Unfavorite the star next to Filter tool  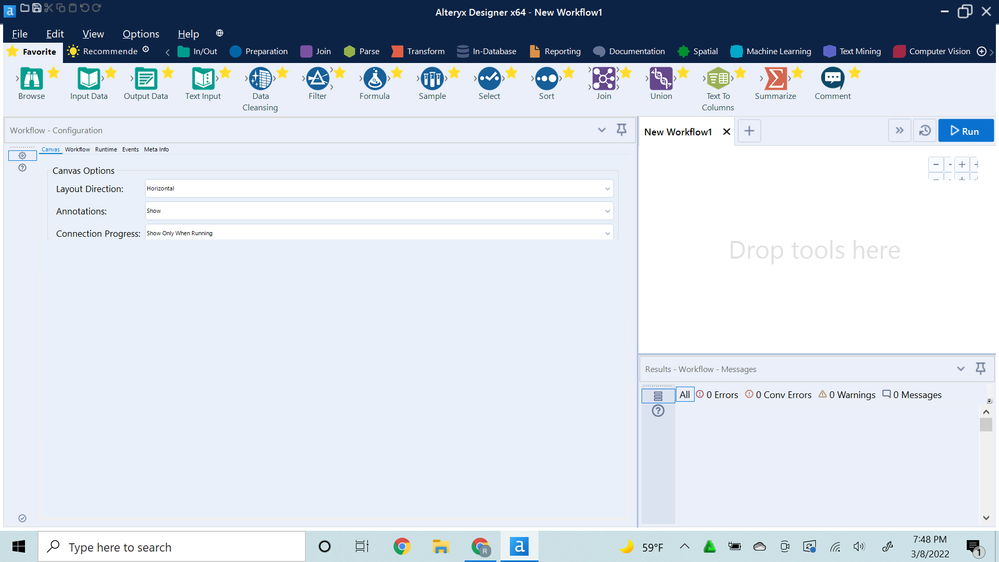pos(340,73)
